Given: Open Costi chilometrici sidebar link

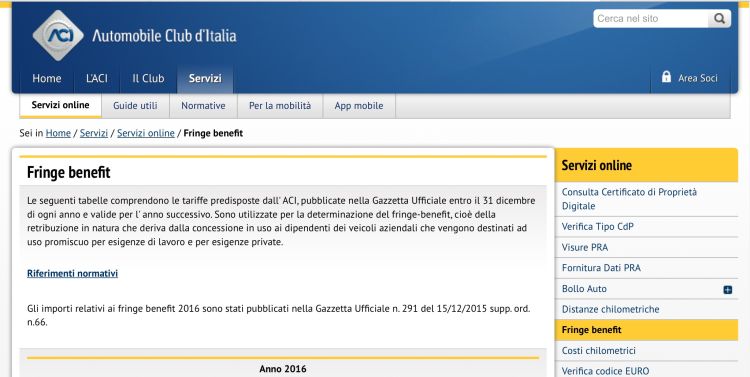Looking at the screenshot, I should coord(598,351).
